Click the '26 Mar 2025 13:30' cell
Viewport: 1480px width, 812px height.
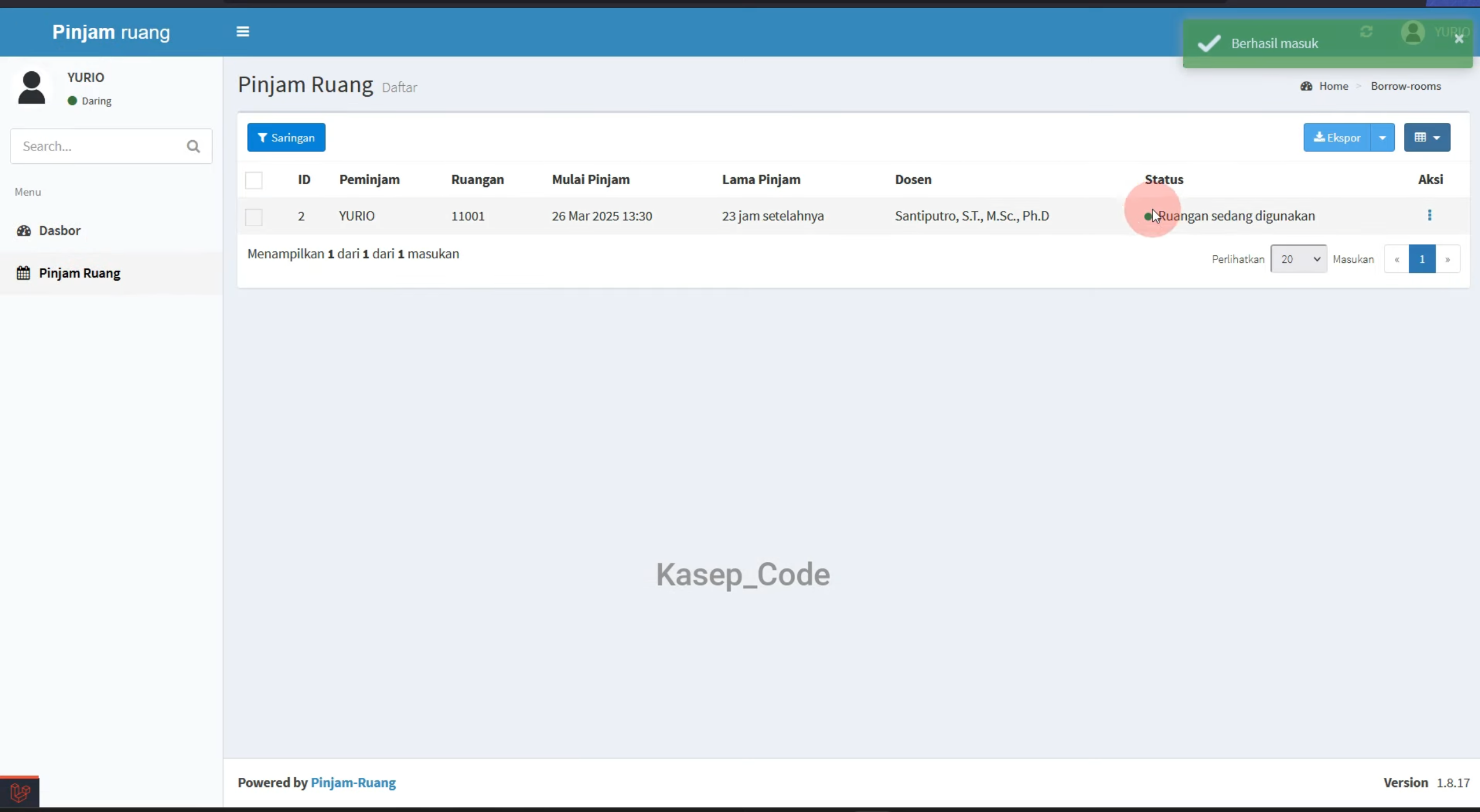pyautogui.click(x=602, y=216)
